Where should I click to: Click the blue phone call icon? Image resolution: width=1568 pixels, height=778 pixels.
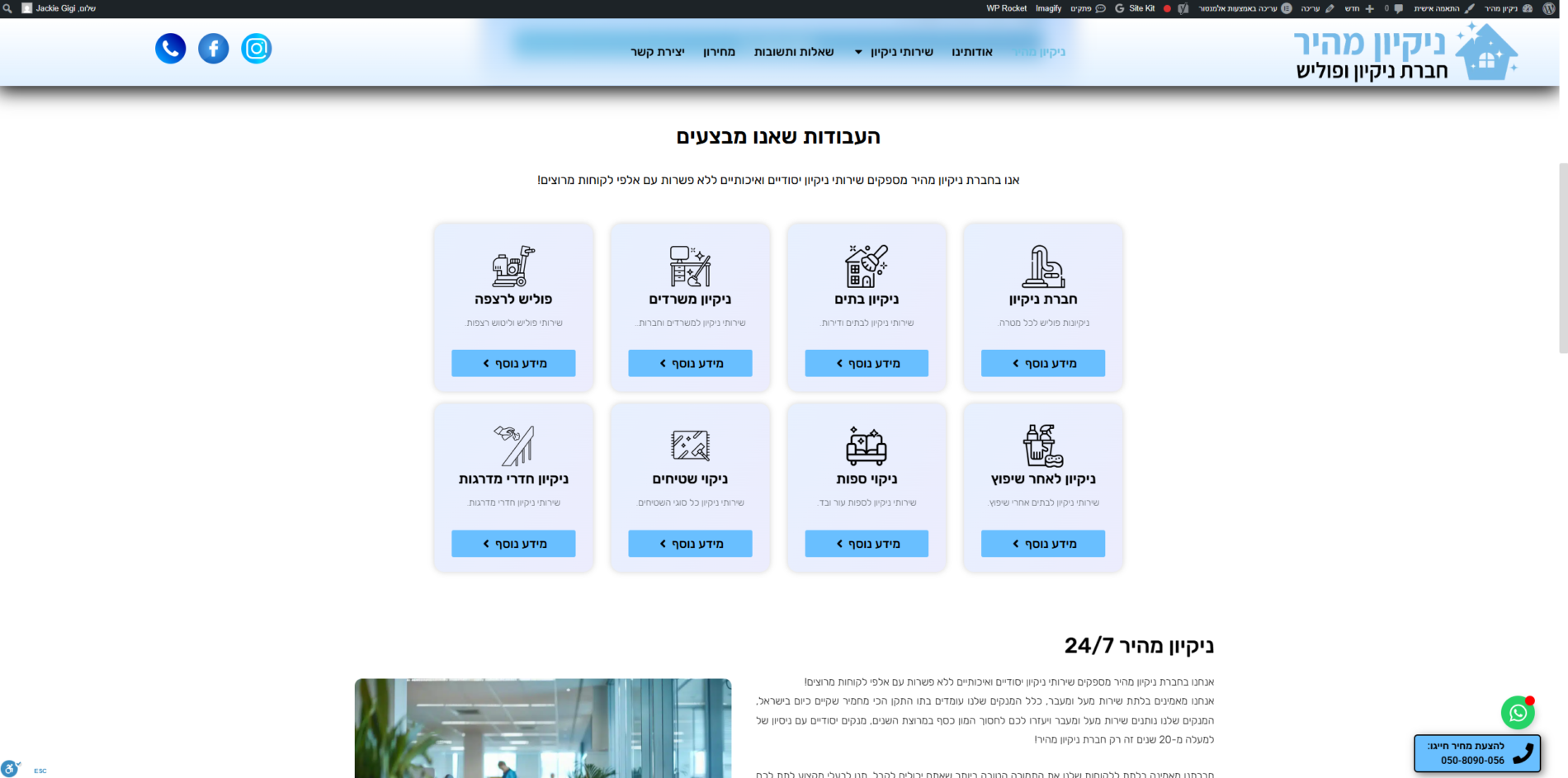pyautogui.click(x=171, y=49)
